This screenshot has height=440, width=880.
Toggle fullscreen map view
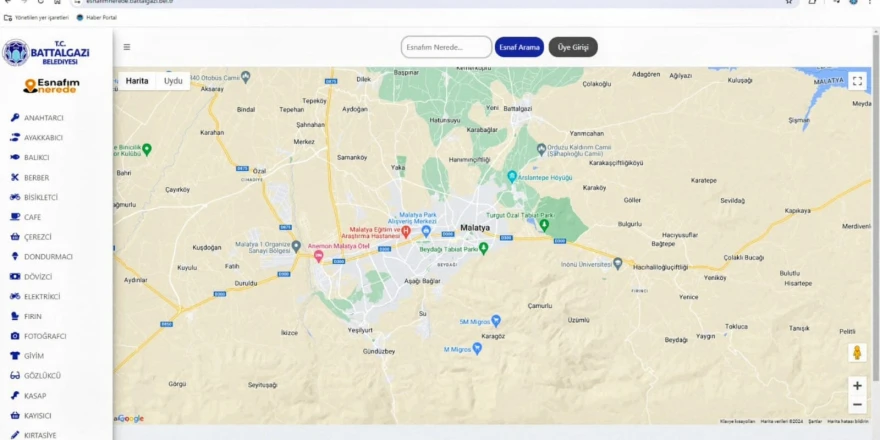click(857, 81)
